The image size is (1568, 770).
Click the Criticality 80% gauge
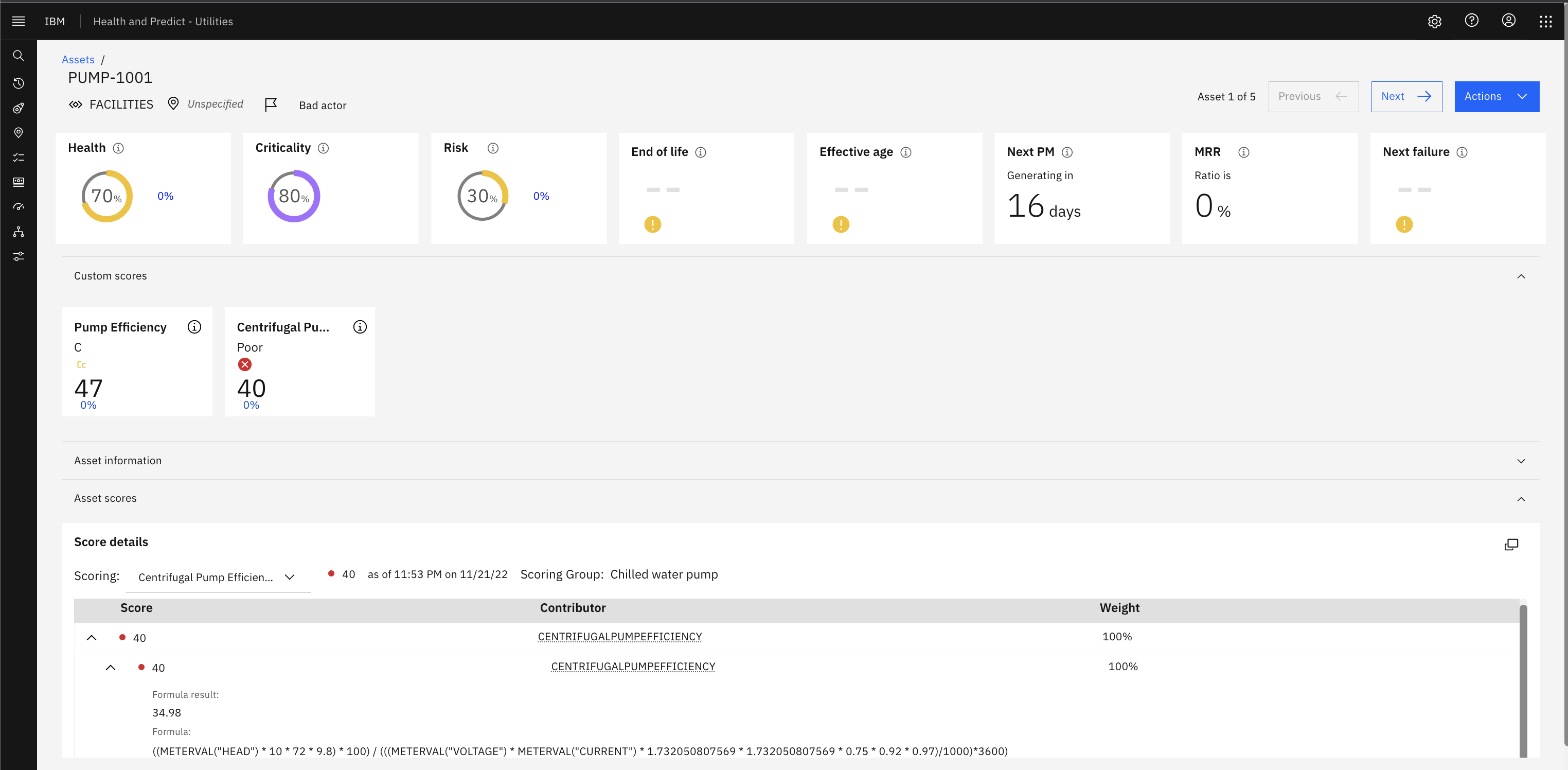coord(294,196)
